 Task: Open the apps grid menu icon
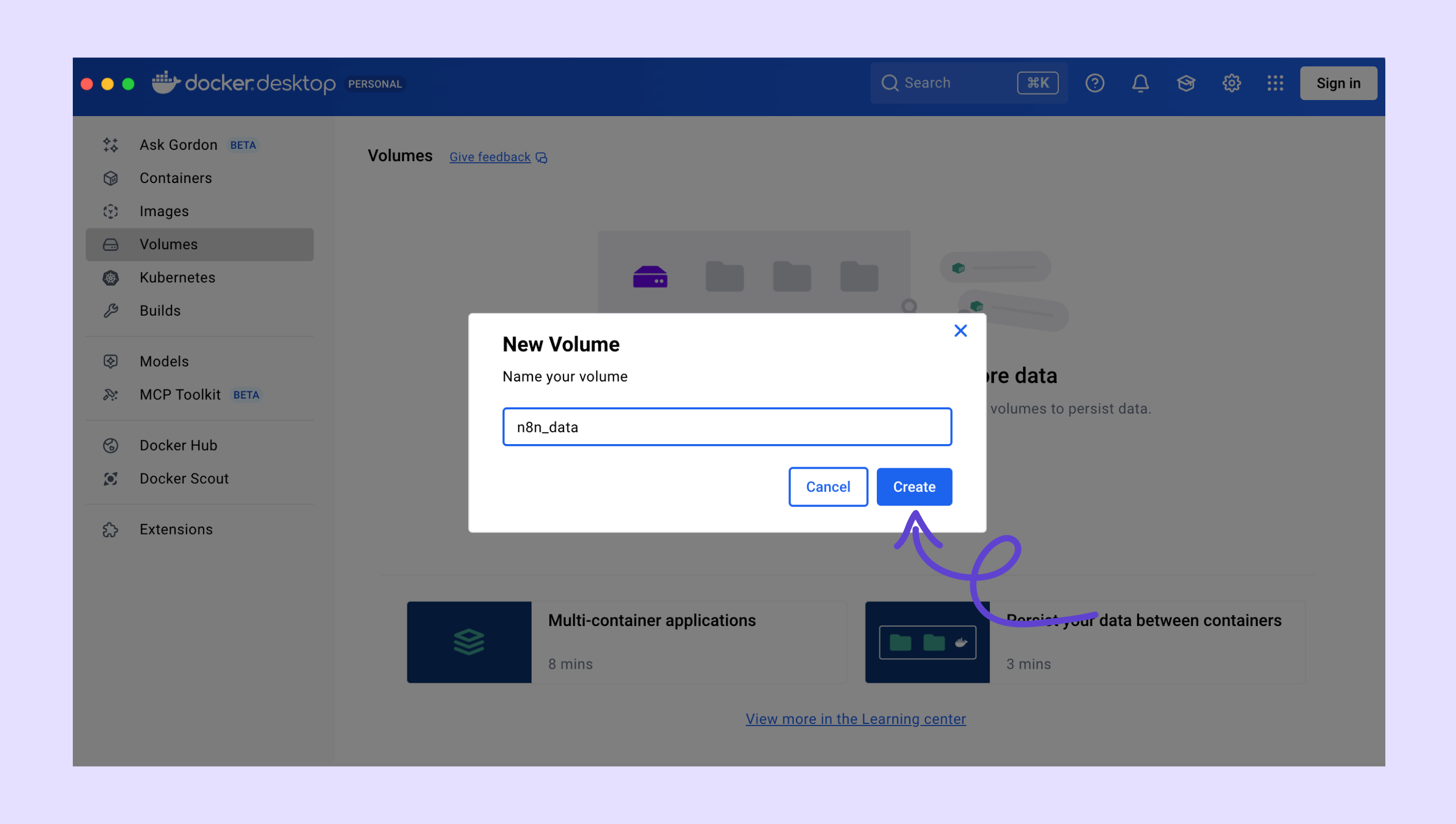click(x=1275, y=83)
